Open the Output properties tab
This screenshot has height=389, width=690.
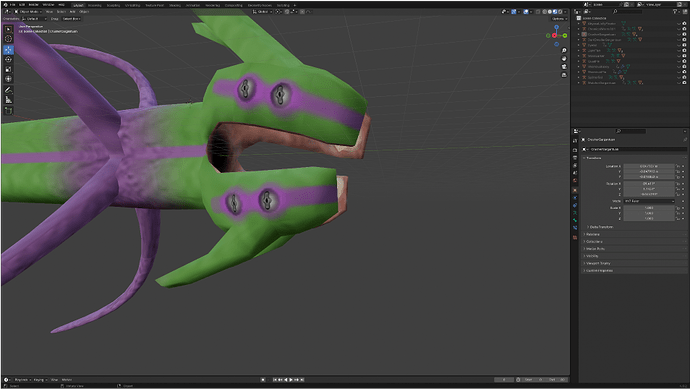coord(575,158)
